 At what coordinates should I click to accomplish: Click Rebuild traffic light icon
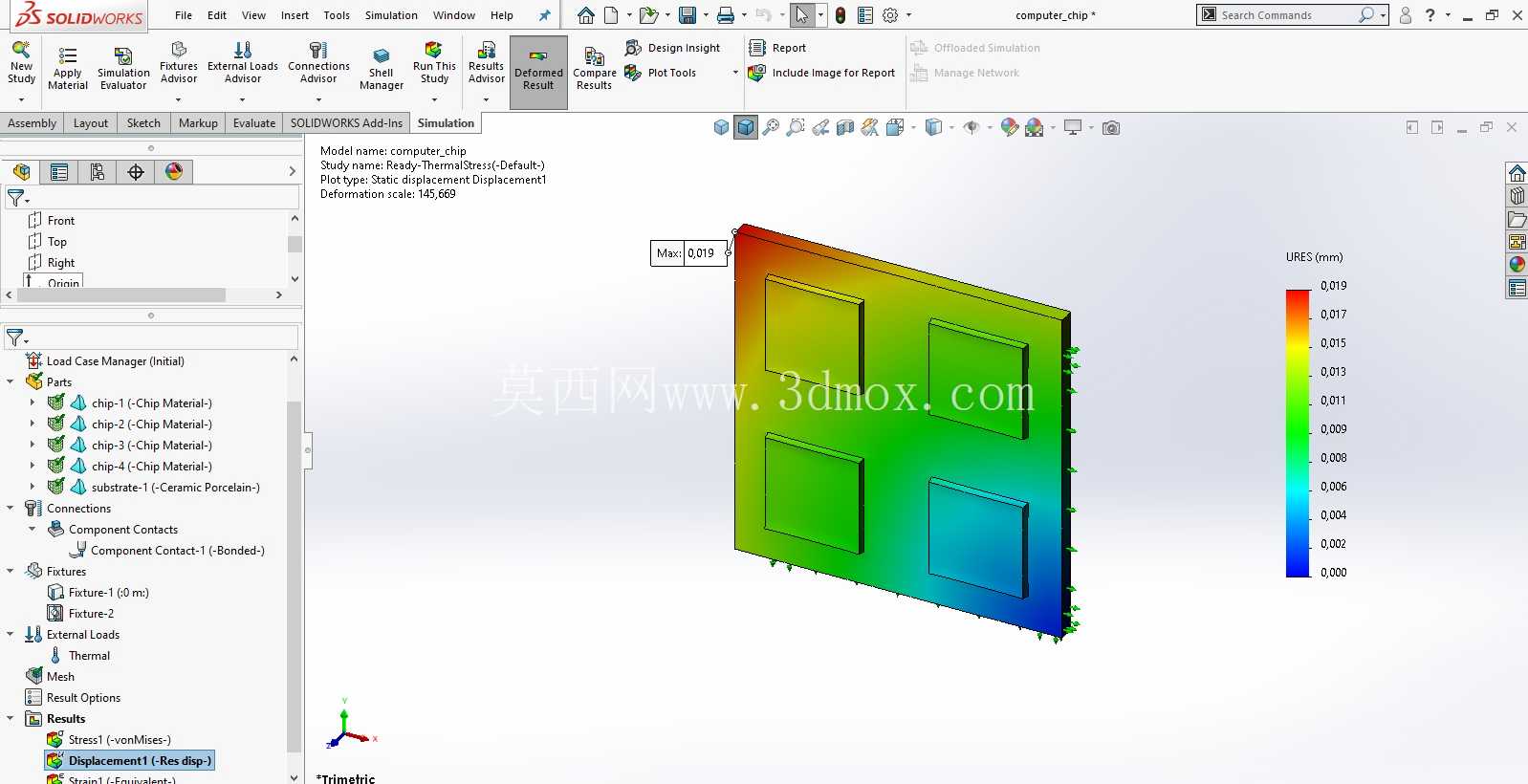click(x=840, y=15)
